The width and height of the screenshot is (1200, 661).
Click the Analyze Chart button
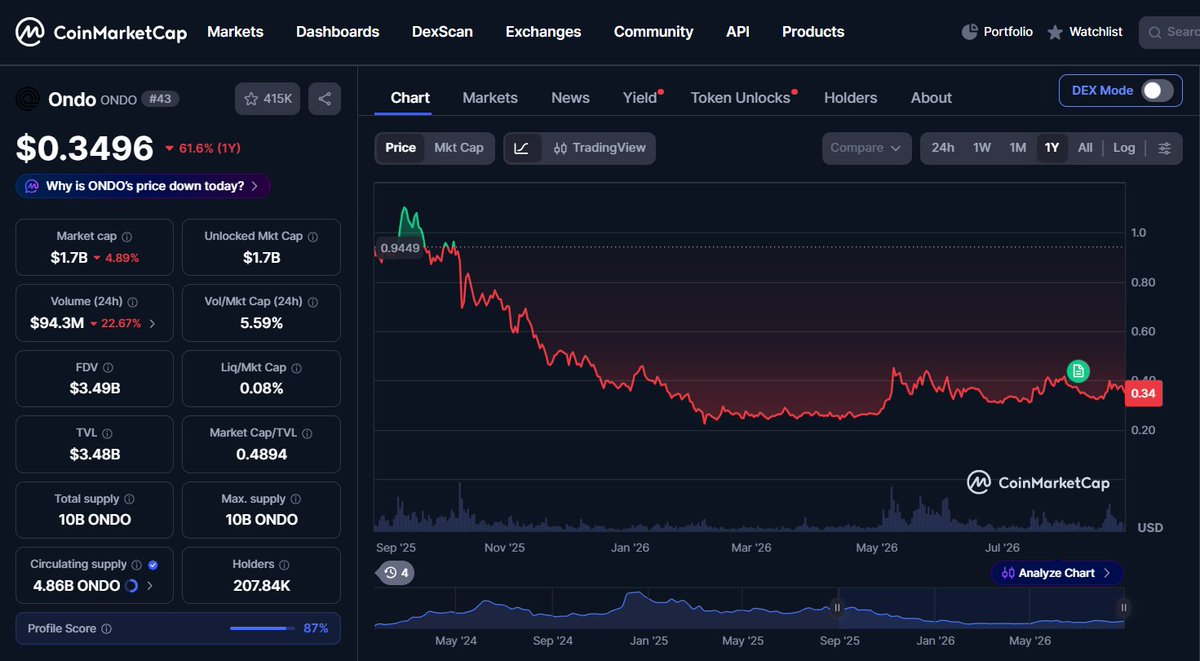[1057, 573]
